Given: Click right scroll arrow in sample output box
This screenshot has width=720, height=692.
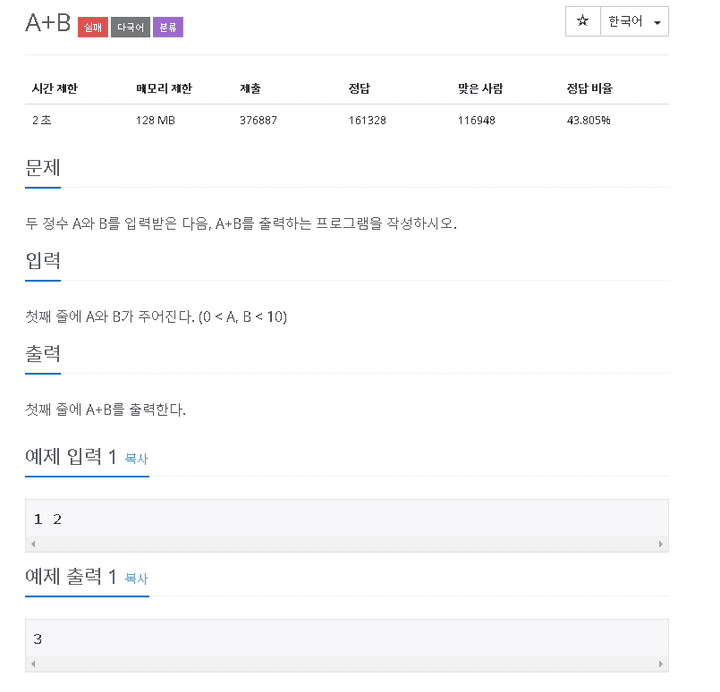Looking at the screenshot, I should point(661,664).
